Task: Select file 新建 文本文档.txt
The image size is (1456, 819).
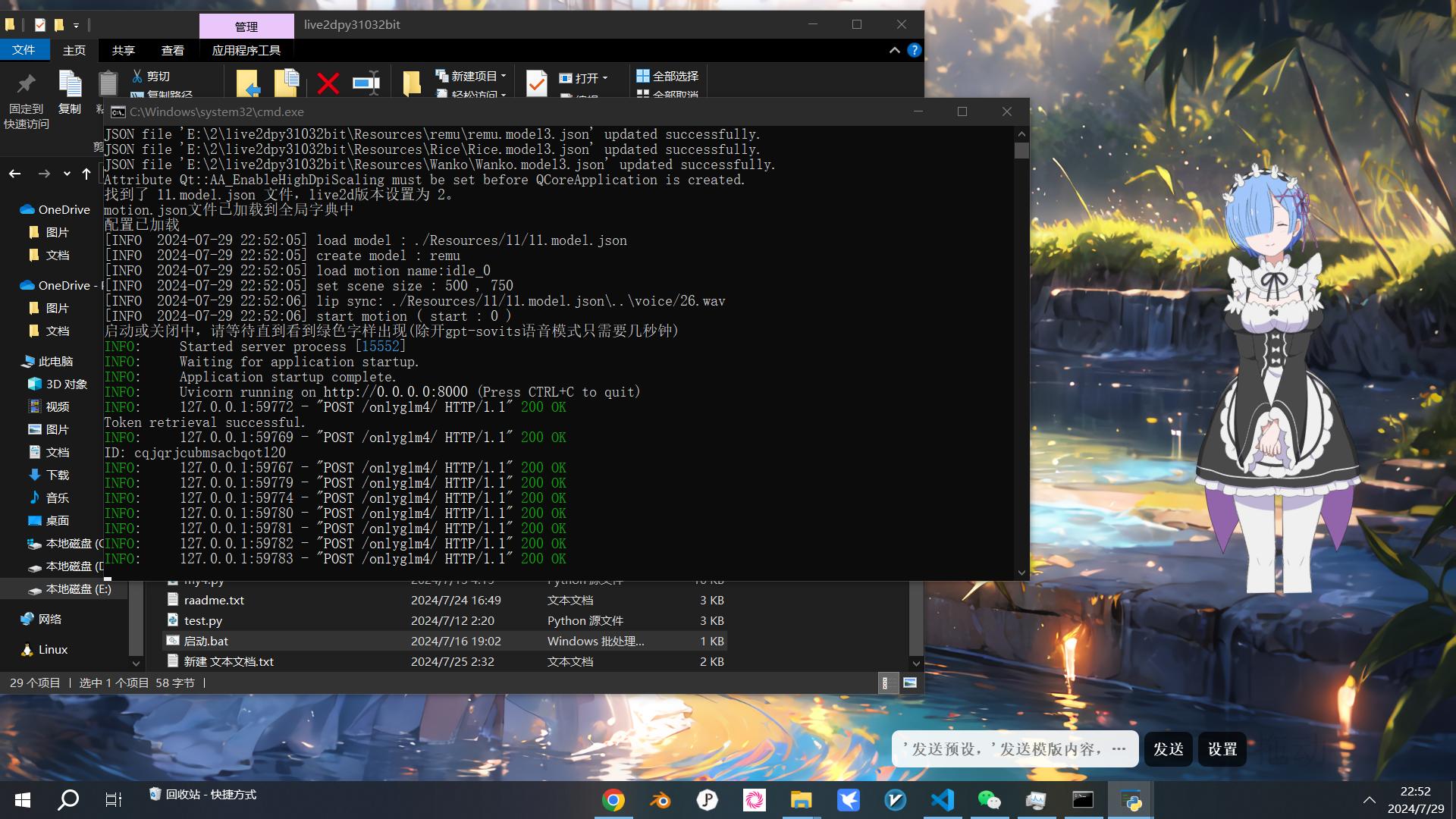Action: pos(444,661)
